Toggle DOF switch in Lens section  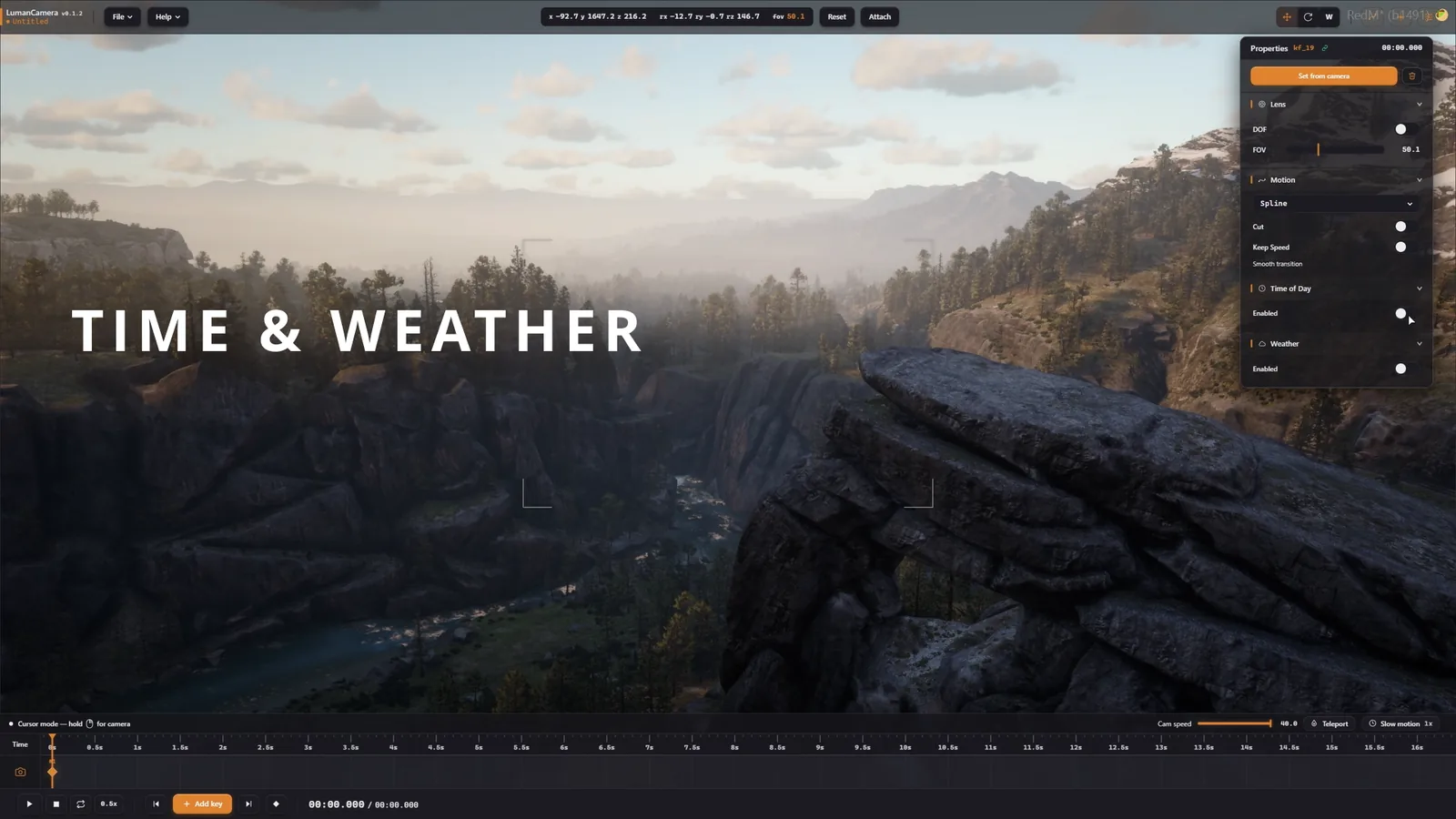pos(1407,129)
